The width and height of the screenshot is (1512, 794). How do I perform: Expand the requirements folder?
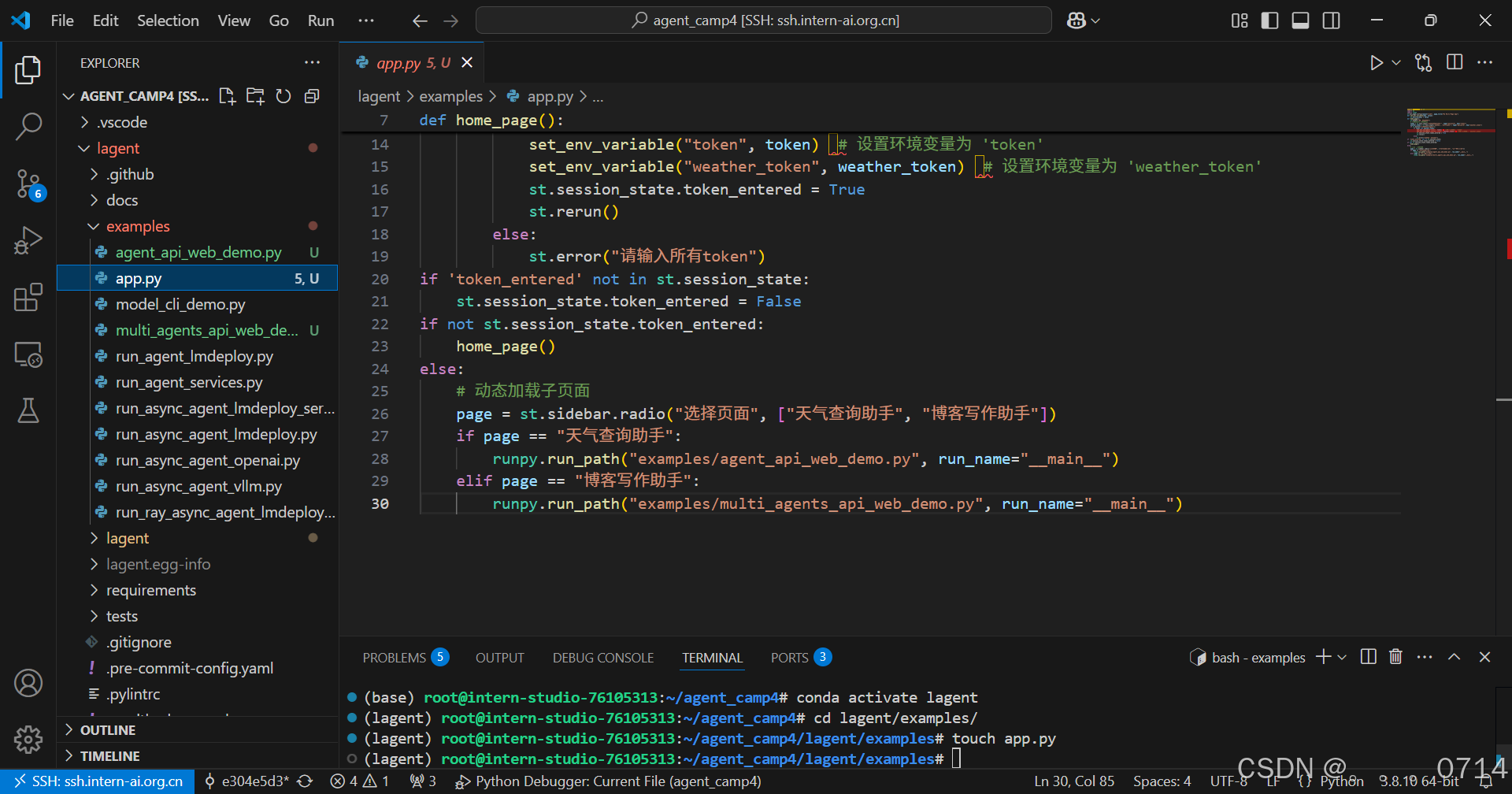pos(198,590)
